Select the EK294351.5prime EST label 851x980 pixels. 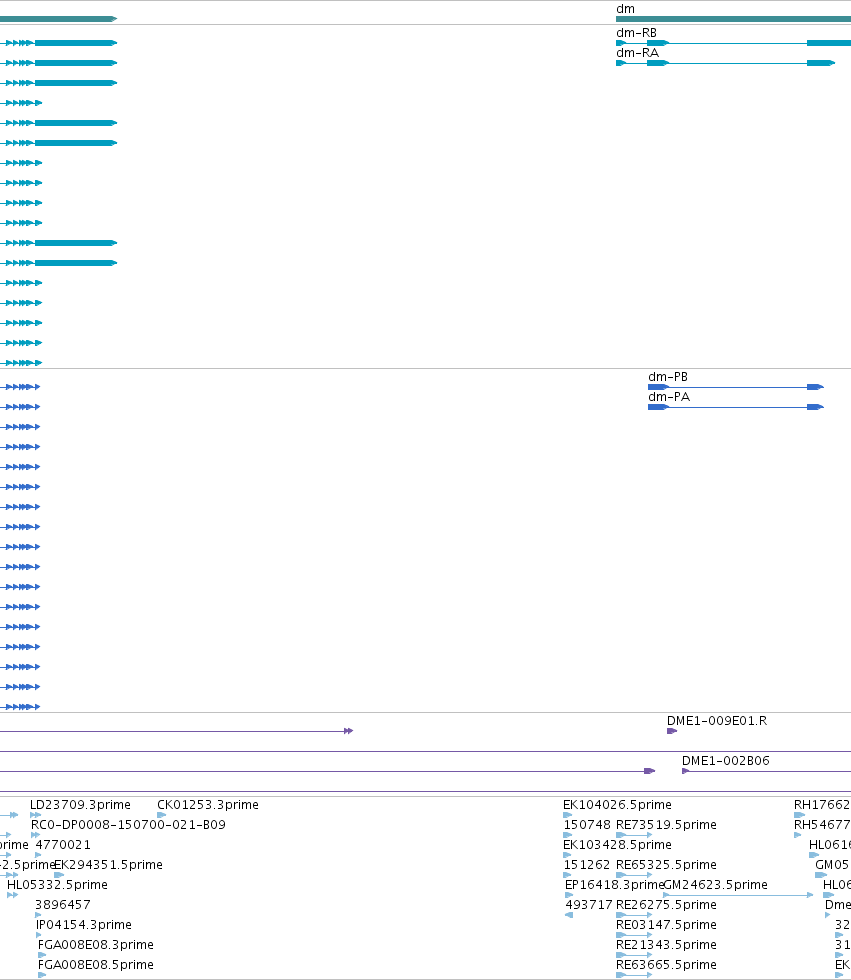[x=109, y=864]
